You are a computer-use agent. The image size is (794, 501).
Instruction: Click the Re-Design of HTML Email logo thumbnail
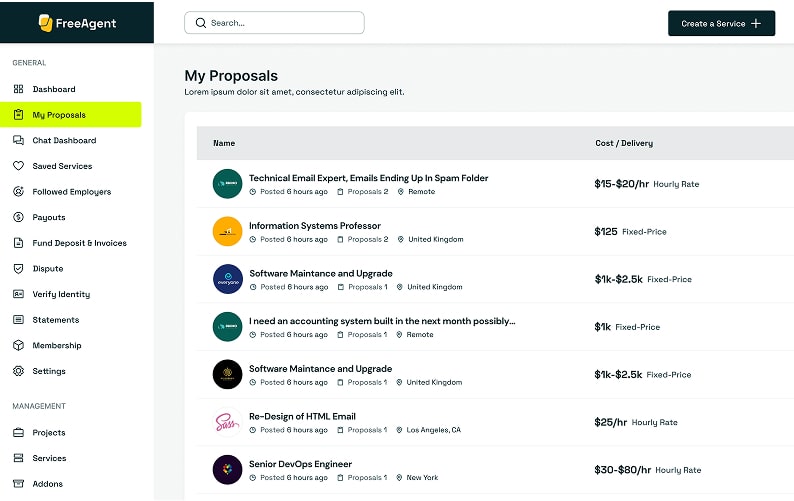pos(227,422)
